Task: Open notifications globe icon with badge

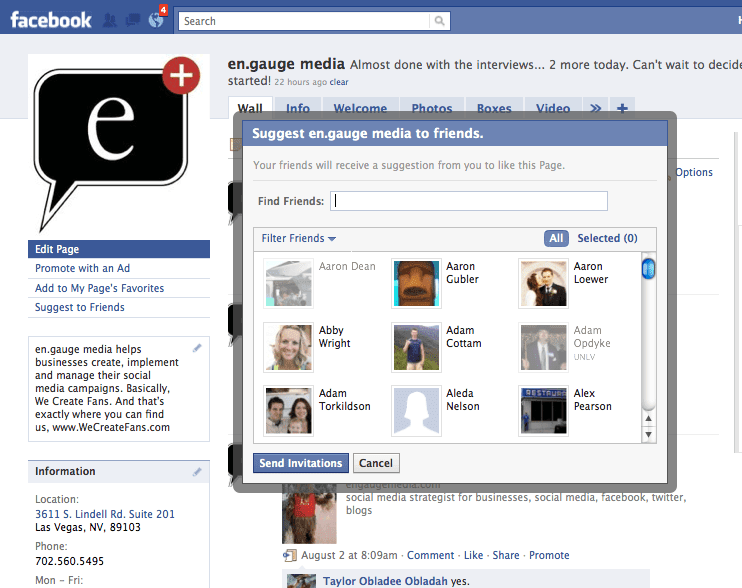Action: (156, 19)
